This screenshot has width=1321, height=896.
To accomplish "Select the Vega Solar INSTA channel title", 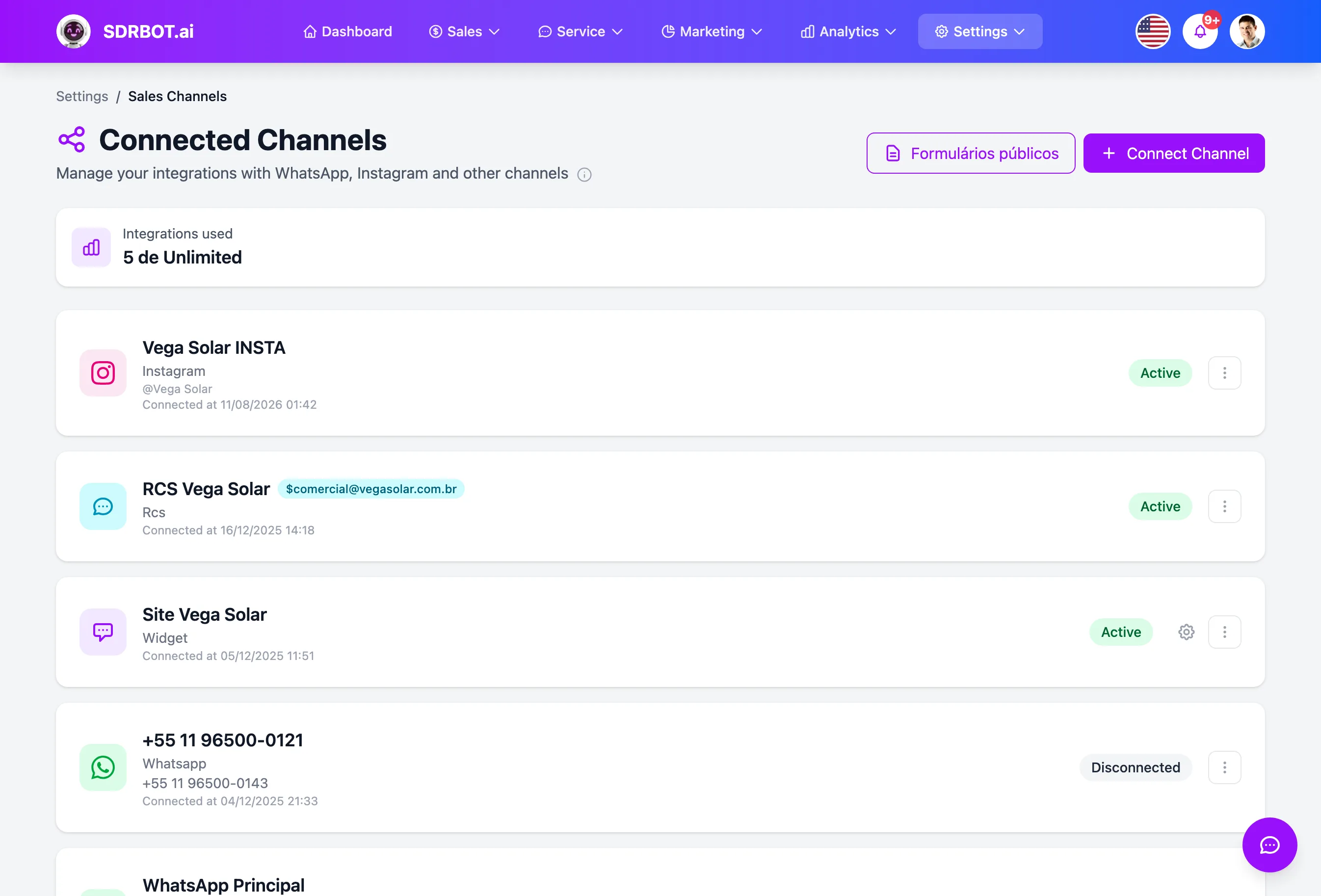I will click(x=214, y=347).
